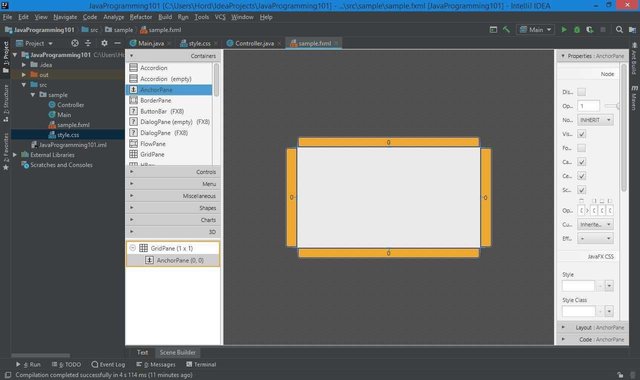Toggle the Disable checkbox in Properties
Image resolution: width=640 pixels, height=380 pixels.
(x=582, y=92)
